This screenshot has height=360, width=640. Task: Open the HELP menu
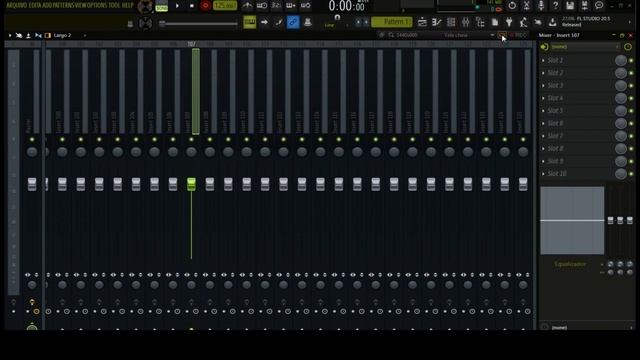(x=128, y=5)
